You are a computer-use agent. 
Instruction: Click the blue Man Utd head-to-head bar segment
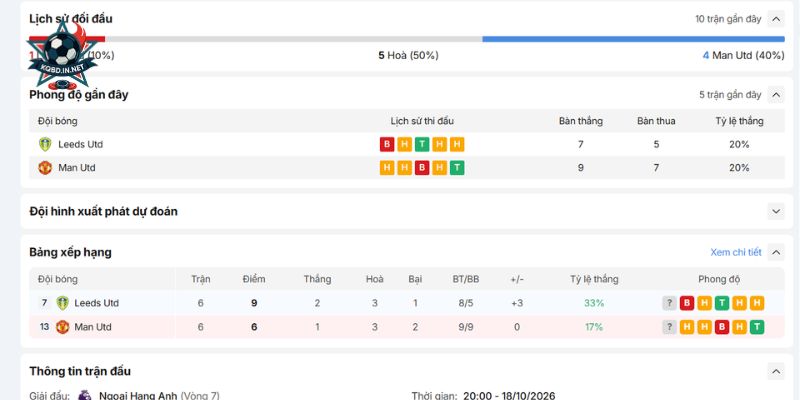pos(633,39)
